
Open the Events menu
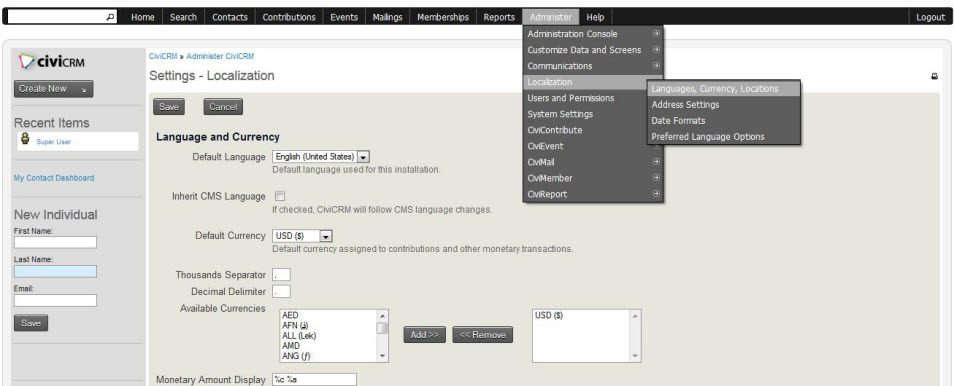pyautogui.click(x=344, y=17)
